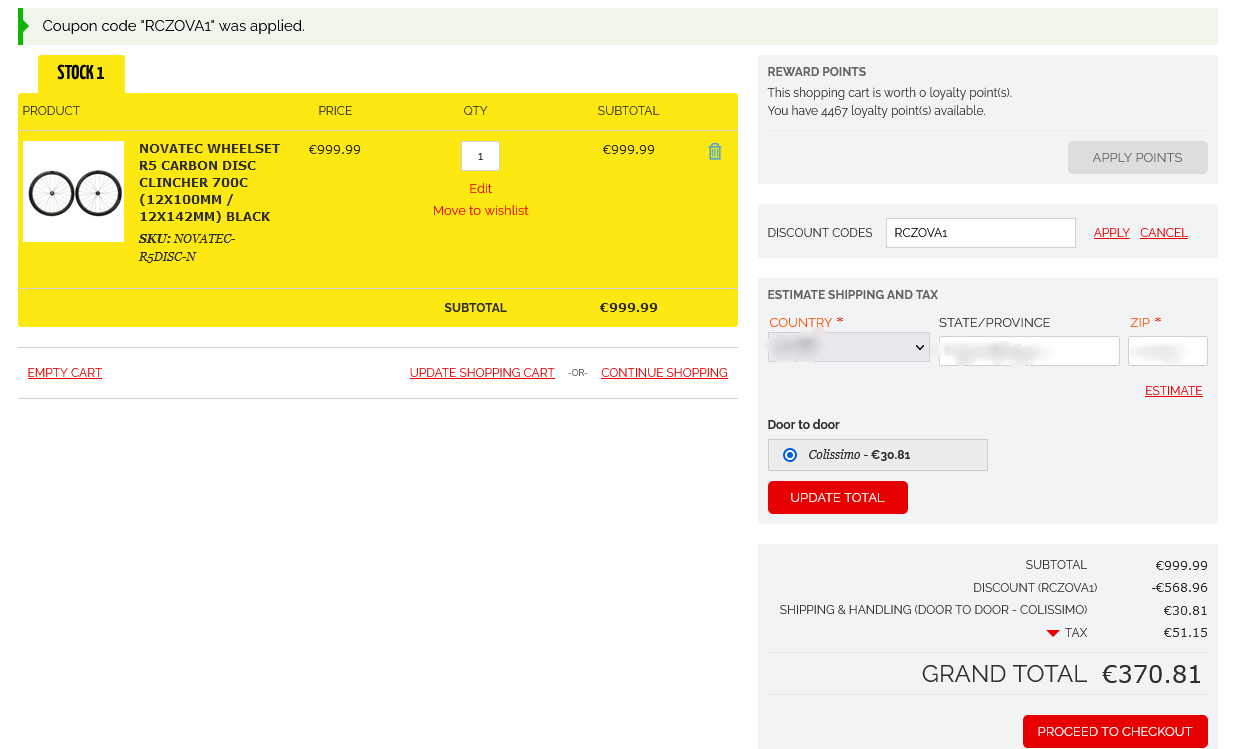Apply the discount code
Viewport: 1236px width, 749px height.
point(1111,233)
